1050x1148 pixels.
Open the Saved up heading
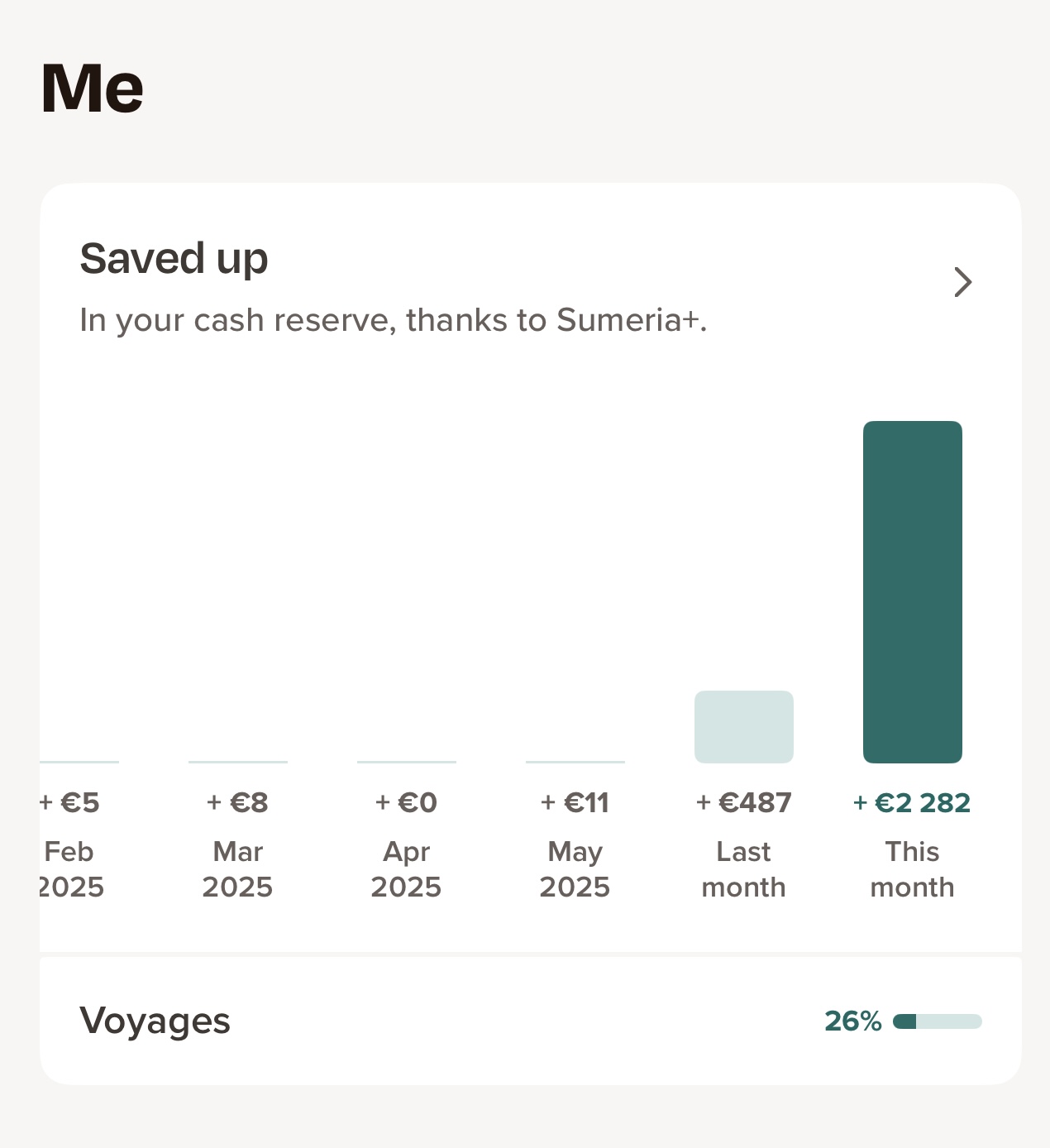pos(174,258)
